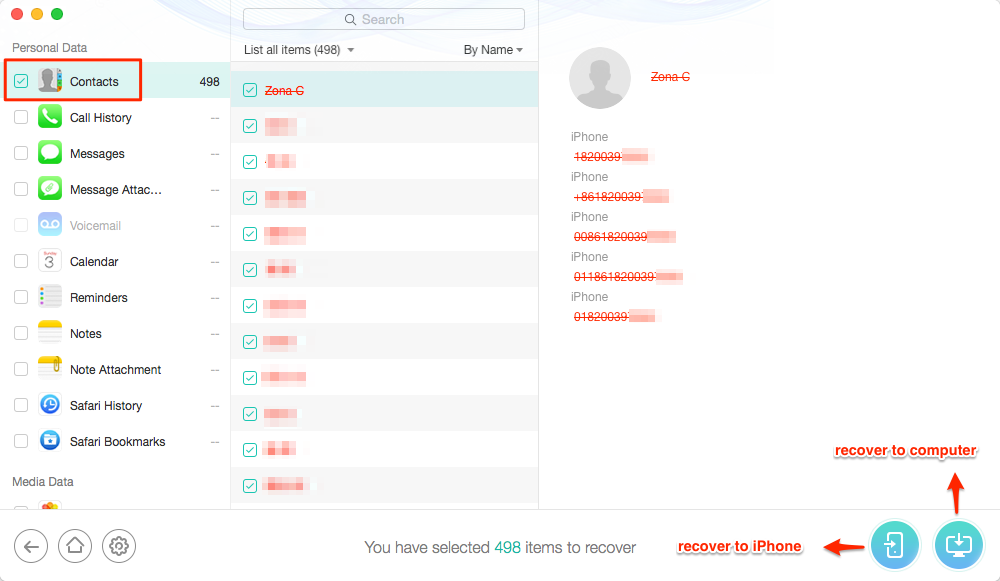The width and height of the screenshot is (1000, 581).
Task: Click the 01820039 phone number
Action: coord(614,316)
